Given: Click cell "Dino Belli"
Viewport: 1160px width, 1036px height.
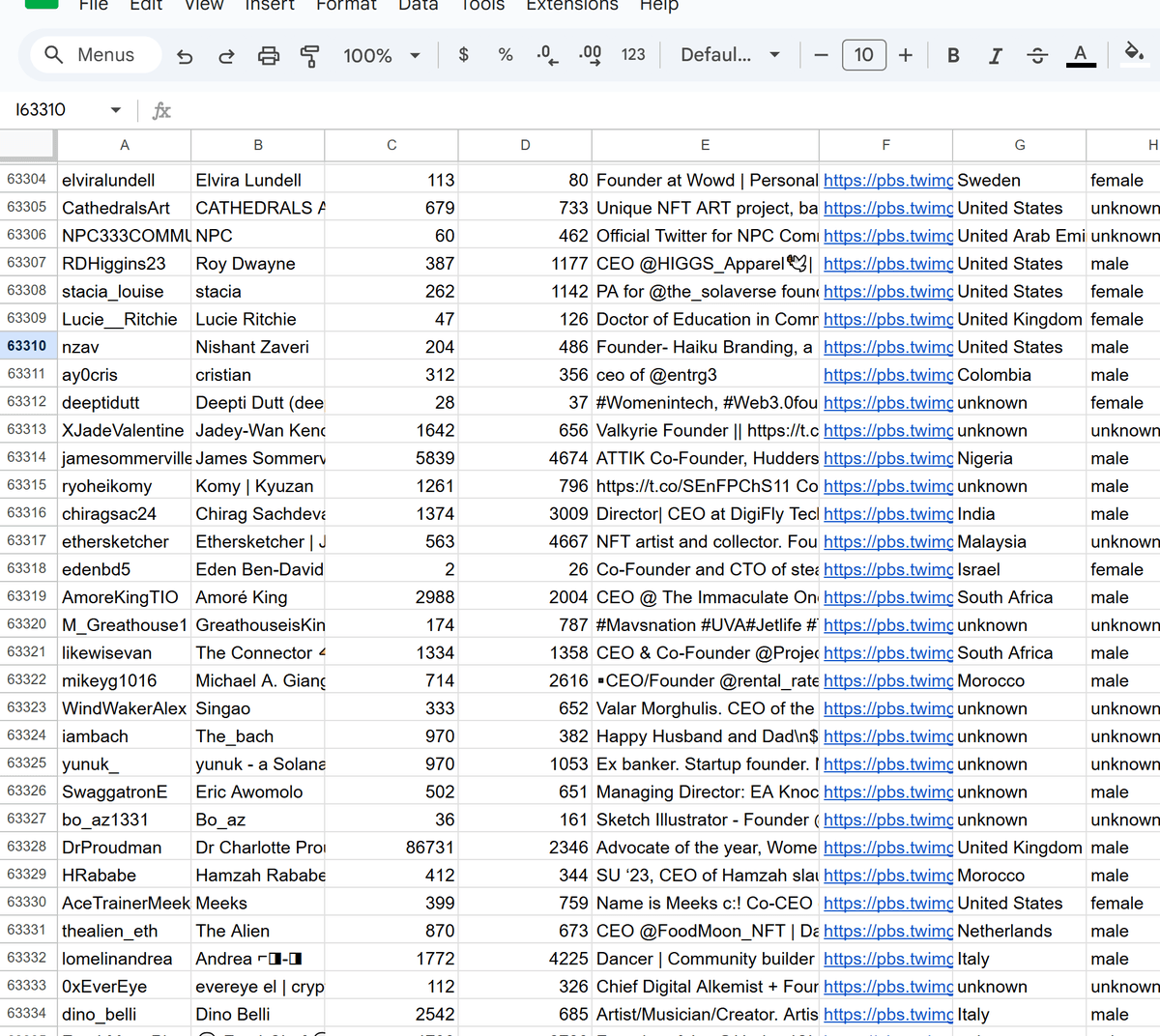Looking at the screenshot, I should click(x=258, y=1015).
